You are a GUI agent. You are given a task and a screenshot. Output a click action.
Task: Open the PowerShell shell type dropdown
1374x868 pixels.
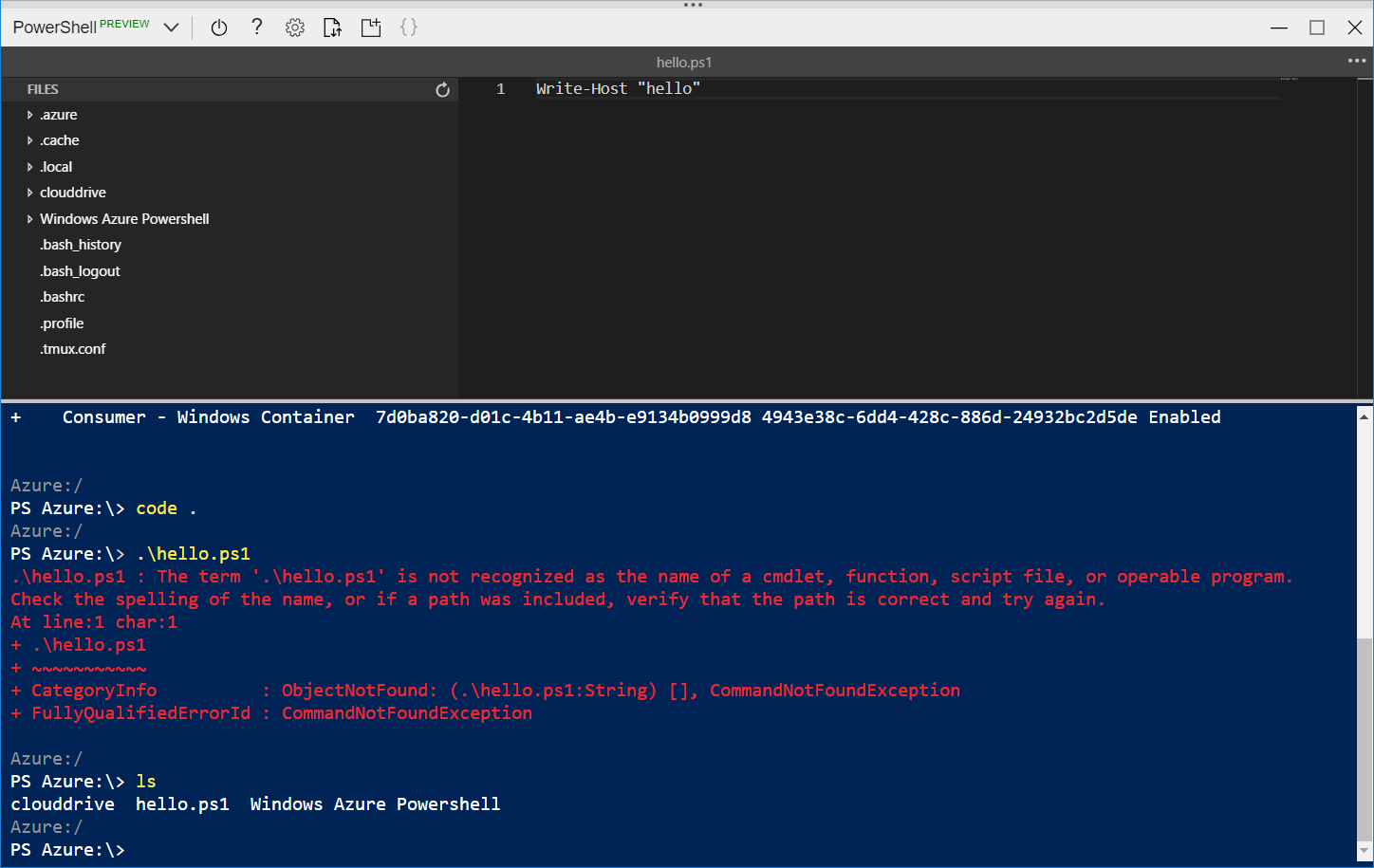[171, 28]
